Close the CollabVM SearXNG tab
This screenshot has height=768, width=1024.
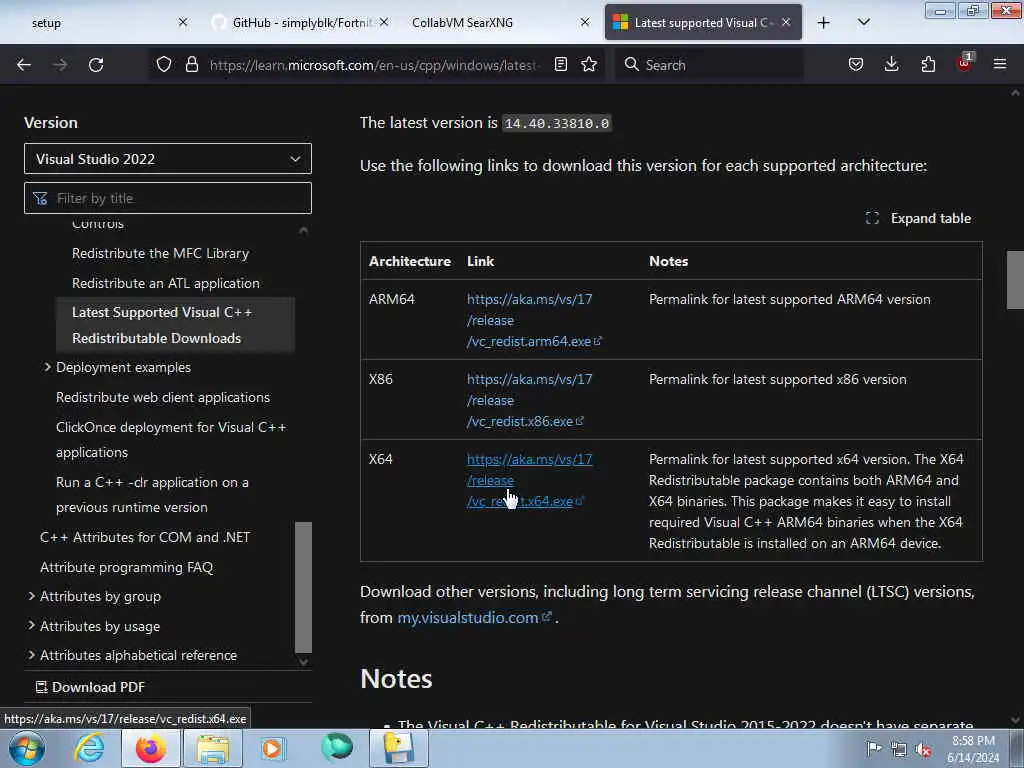click(584, 23)
